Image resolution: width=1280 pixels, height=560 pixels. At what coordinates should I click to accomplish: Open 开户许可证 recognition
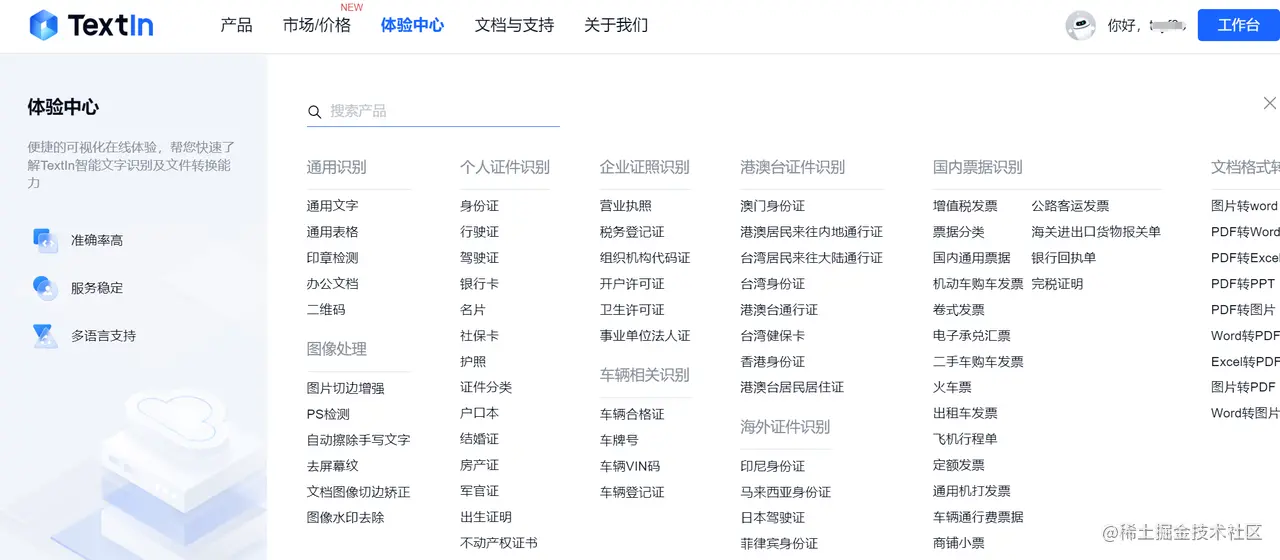632,284
